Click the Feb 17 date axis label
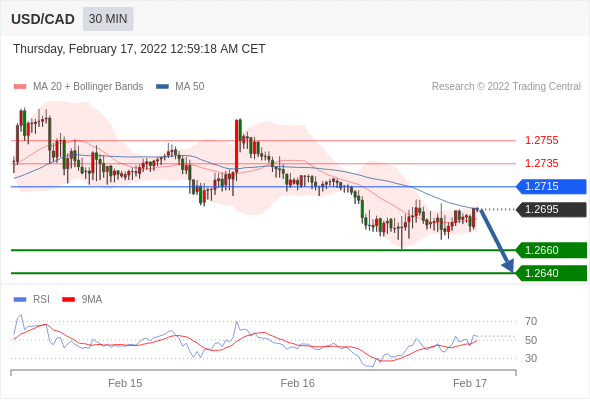 [470, 383]
